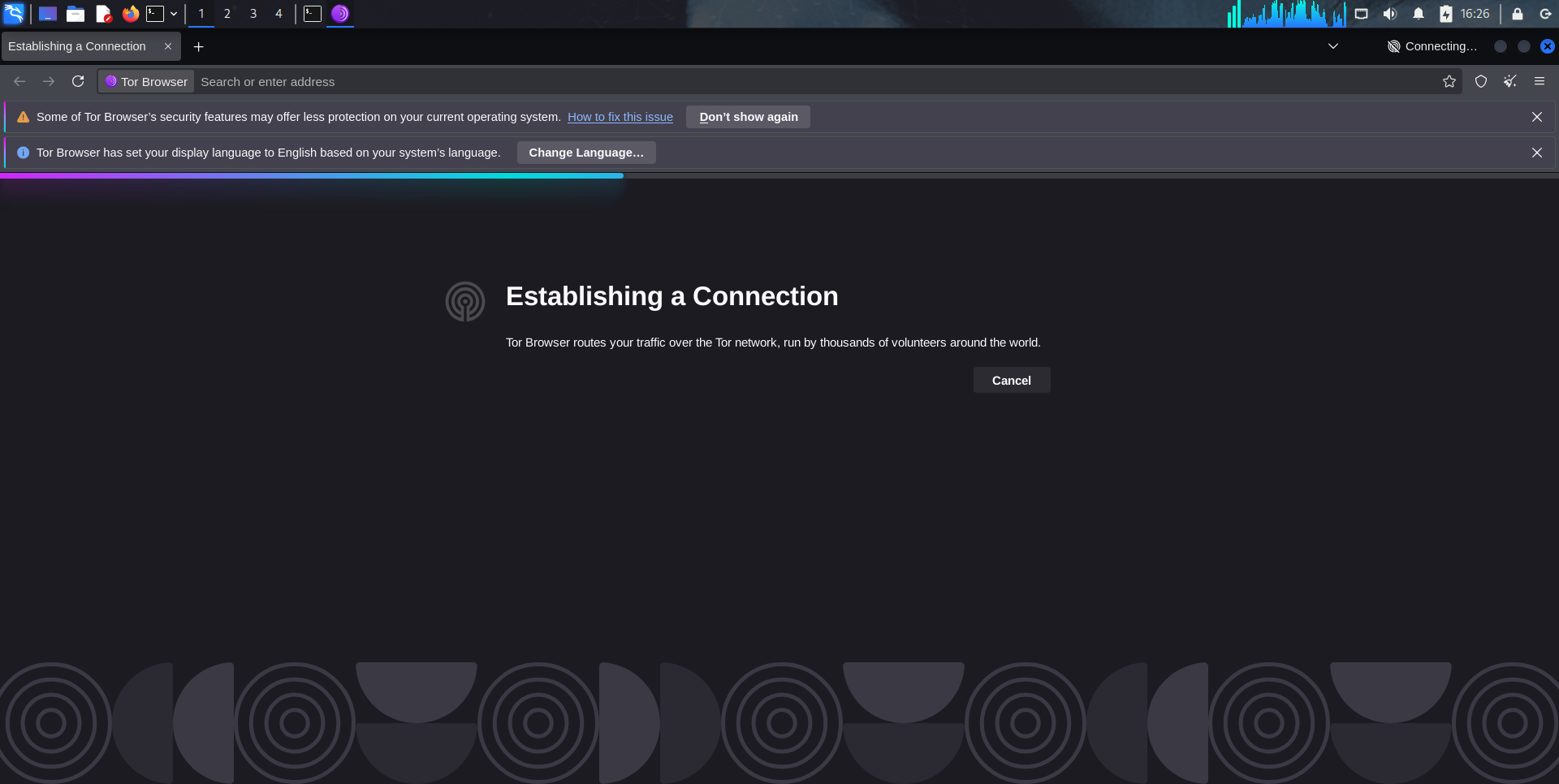Screen dimensions: 1559x784
Task: Click the onion connection logo
Action: (x=465, y=301)
